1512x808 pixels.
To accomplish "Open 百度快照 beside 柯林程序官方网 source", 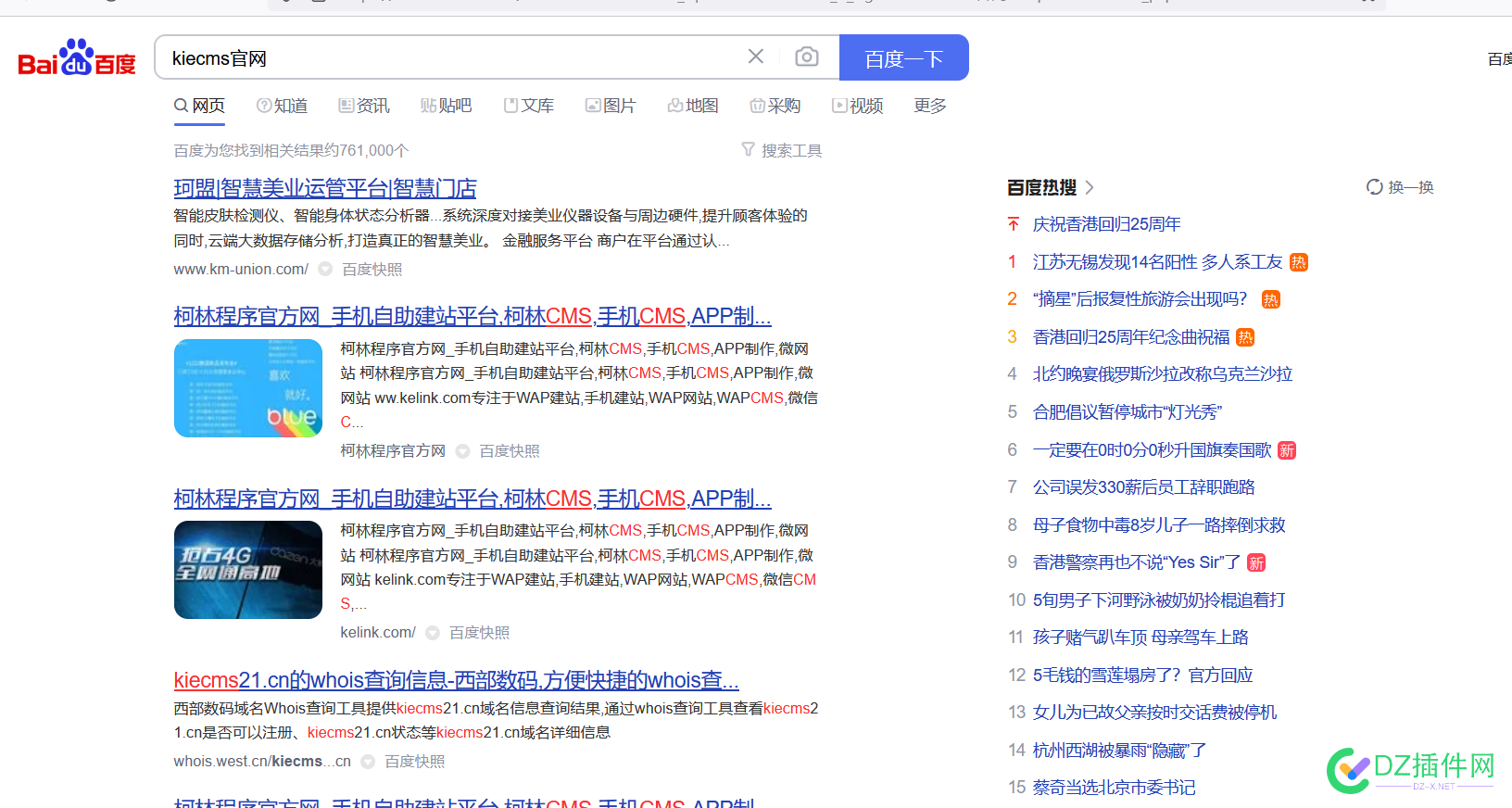I will pyautogui.click(x=510, y=450).
